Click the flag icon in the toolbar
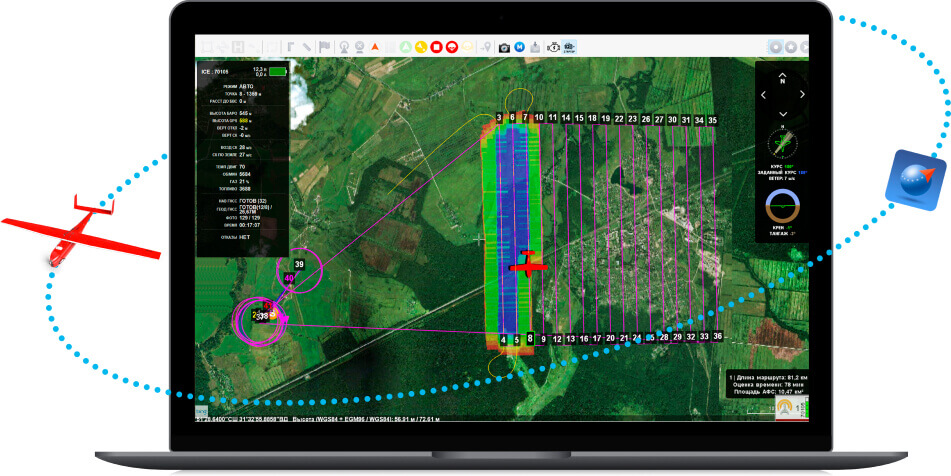 click(325, 46)
